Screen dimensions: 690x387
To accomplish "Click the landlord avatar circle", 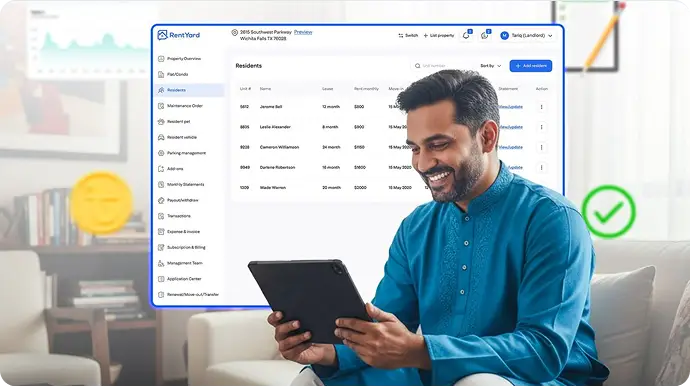I will 505,36.
